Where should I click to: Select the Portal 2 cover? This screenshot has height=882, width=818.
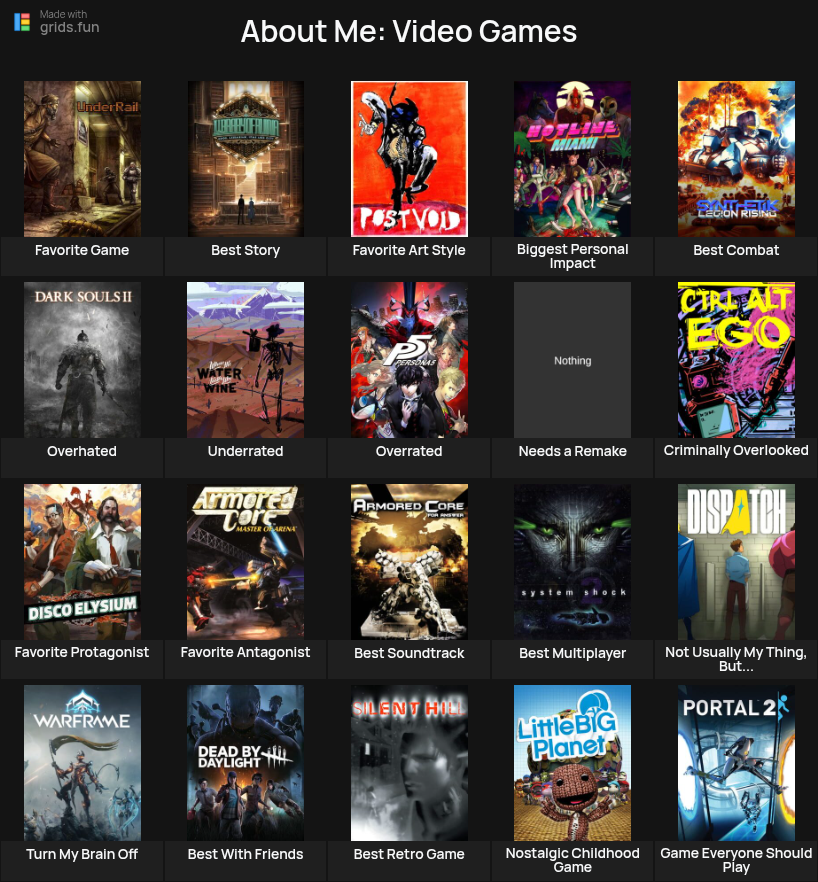tap(736, 763)
